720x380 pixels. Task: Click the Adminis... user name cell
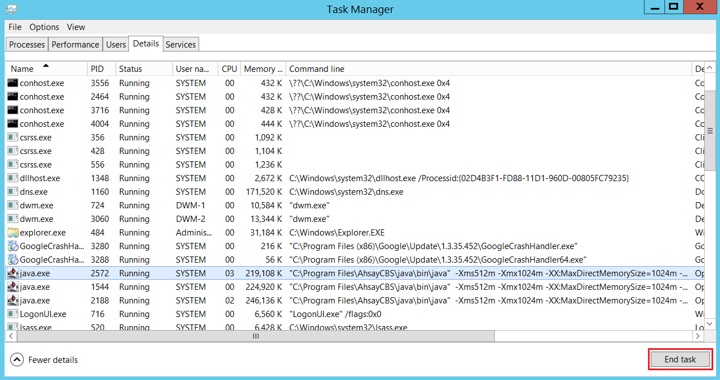click(x=193, y=233)
